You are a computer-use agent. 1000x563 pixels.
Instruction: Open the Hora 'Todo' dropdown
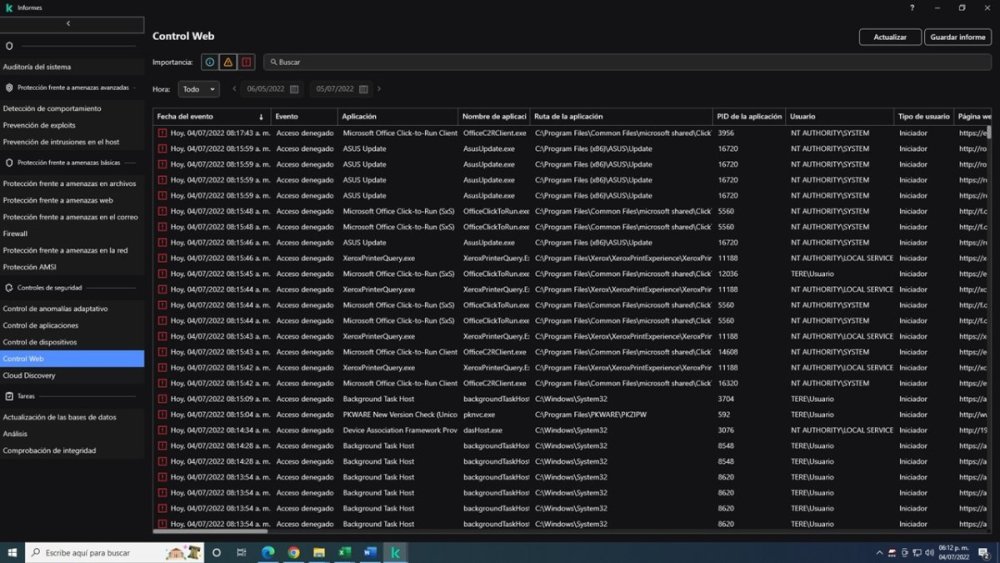198,89
